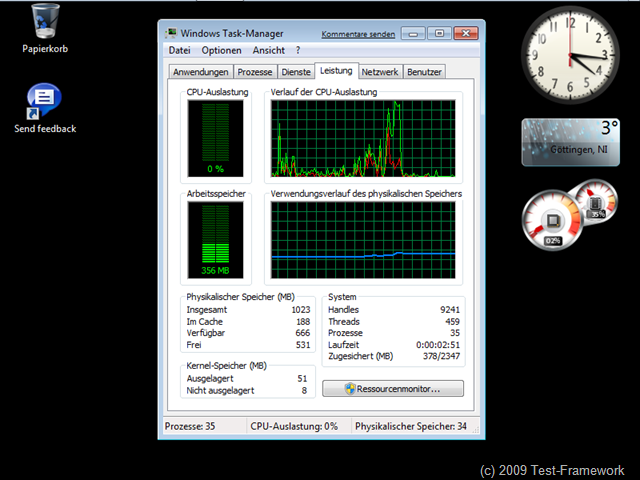Click the Kommentare senden link
The width and height of the screenshot is (640, 480).
[x=358, y=34]
